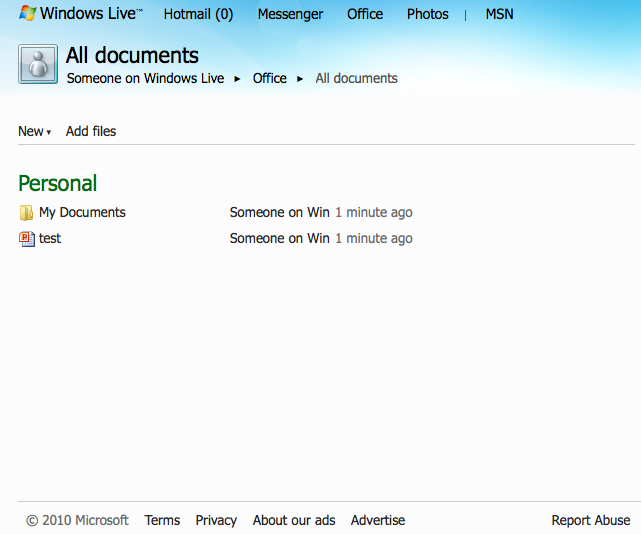Open the Advertise footer link
The width and height of the screenshot is (641, 534).
tap(378, 520)
